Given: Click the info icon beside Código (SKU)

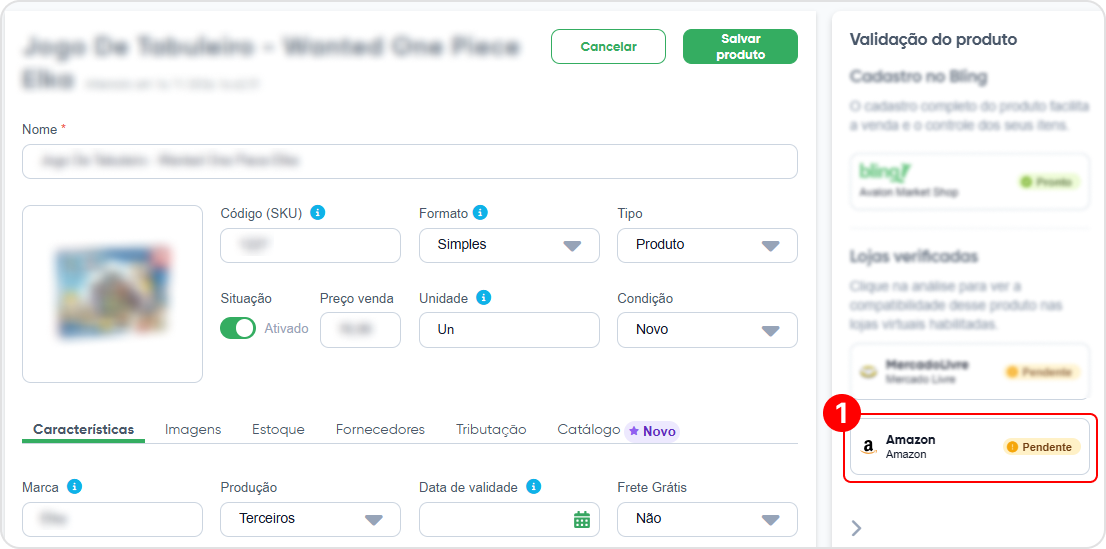Looking at the screenshot, I should (x=317, y=212).
